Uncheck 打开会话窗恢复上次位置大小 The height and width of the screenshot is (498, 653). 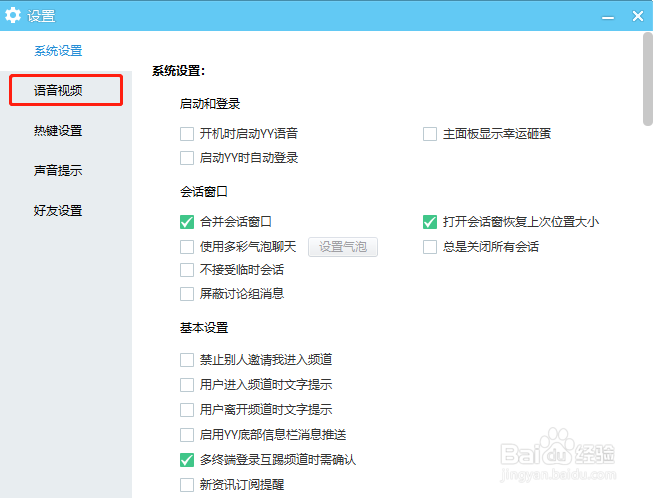[430, 222]
